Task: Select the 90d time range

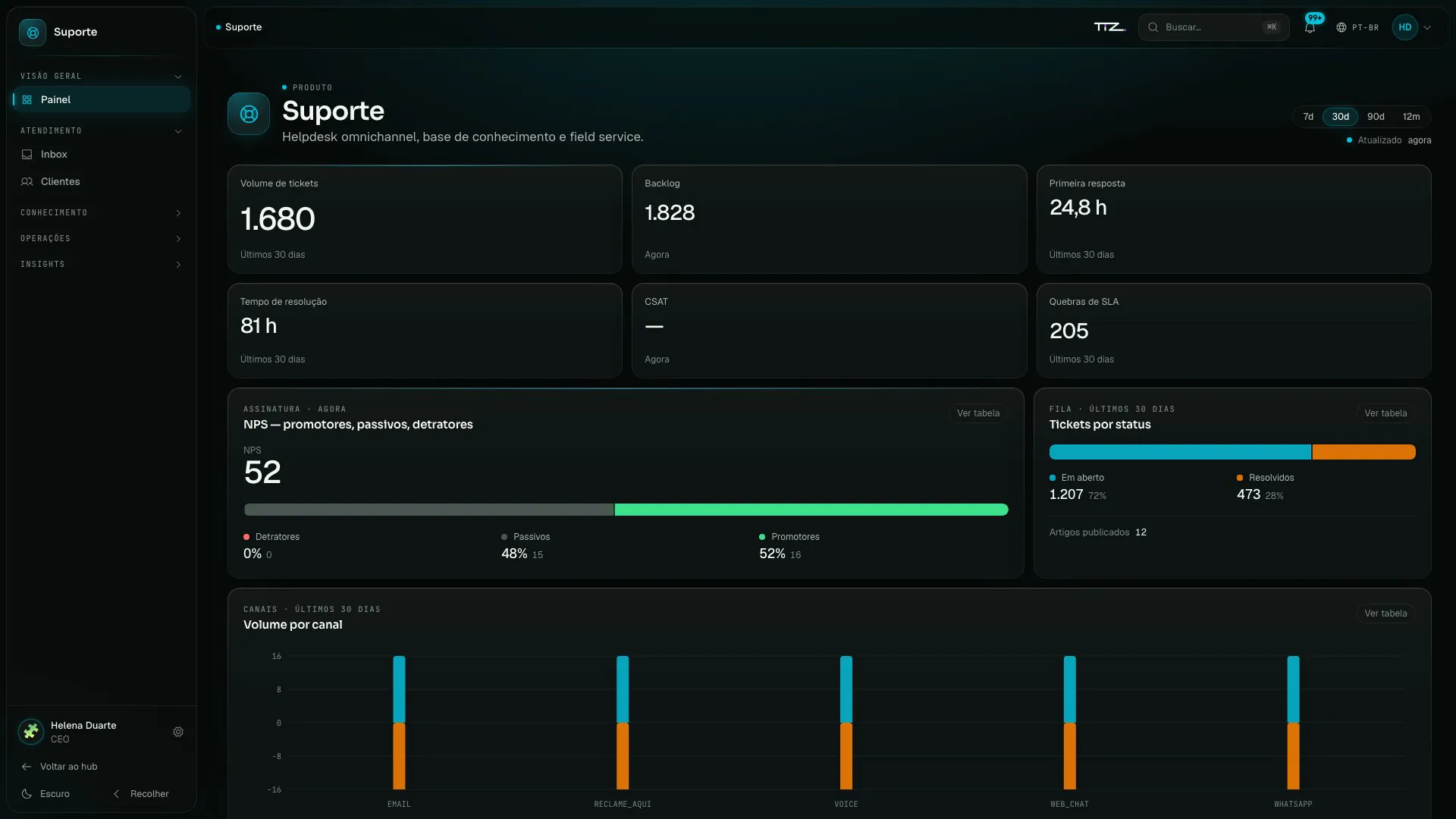Action: pyautogui.click(x=1376, y=117)
